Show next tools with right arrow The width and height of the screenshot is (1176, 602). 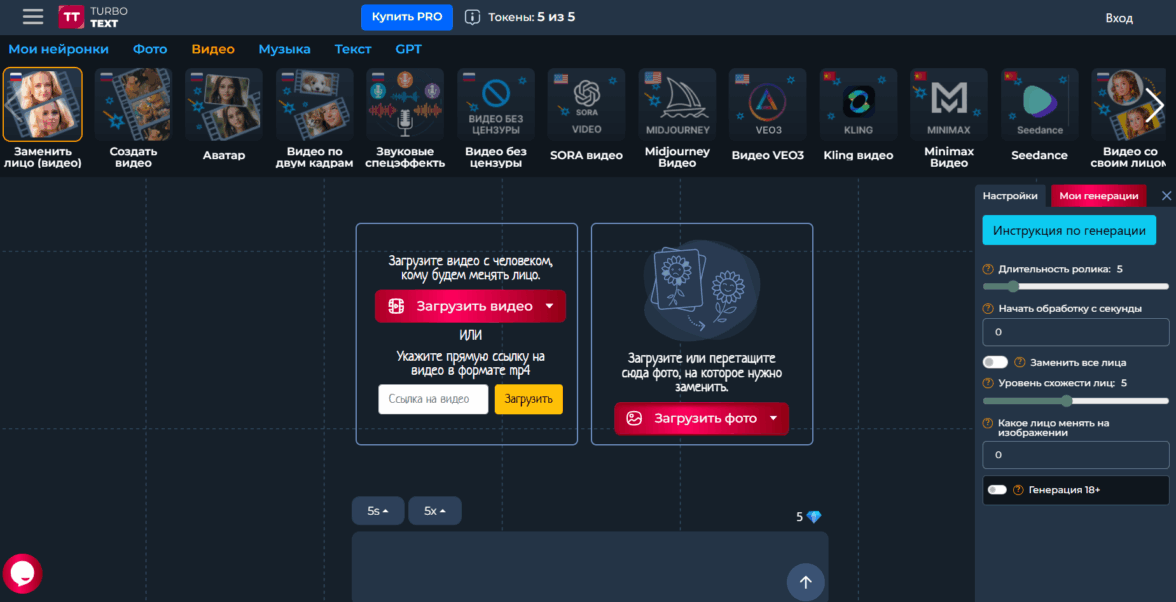(x=1155, y=105)
